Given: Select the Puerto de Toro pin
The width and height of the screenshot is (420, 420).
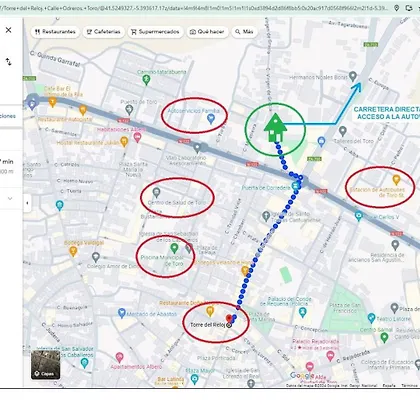Looking at the screenshot, I should pos(129,109).
